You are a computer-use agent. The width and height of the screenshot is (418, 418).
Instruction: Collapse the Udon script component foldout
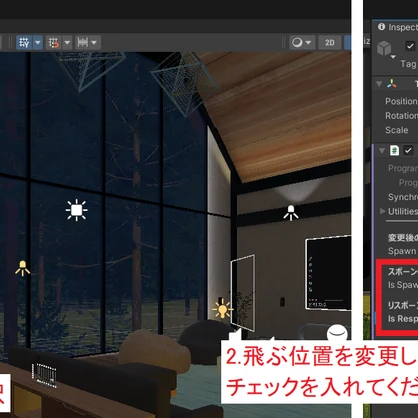point(382,151)
